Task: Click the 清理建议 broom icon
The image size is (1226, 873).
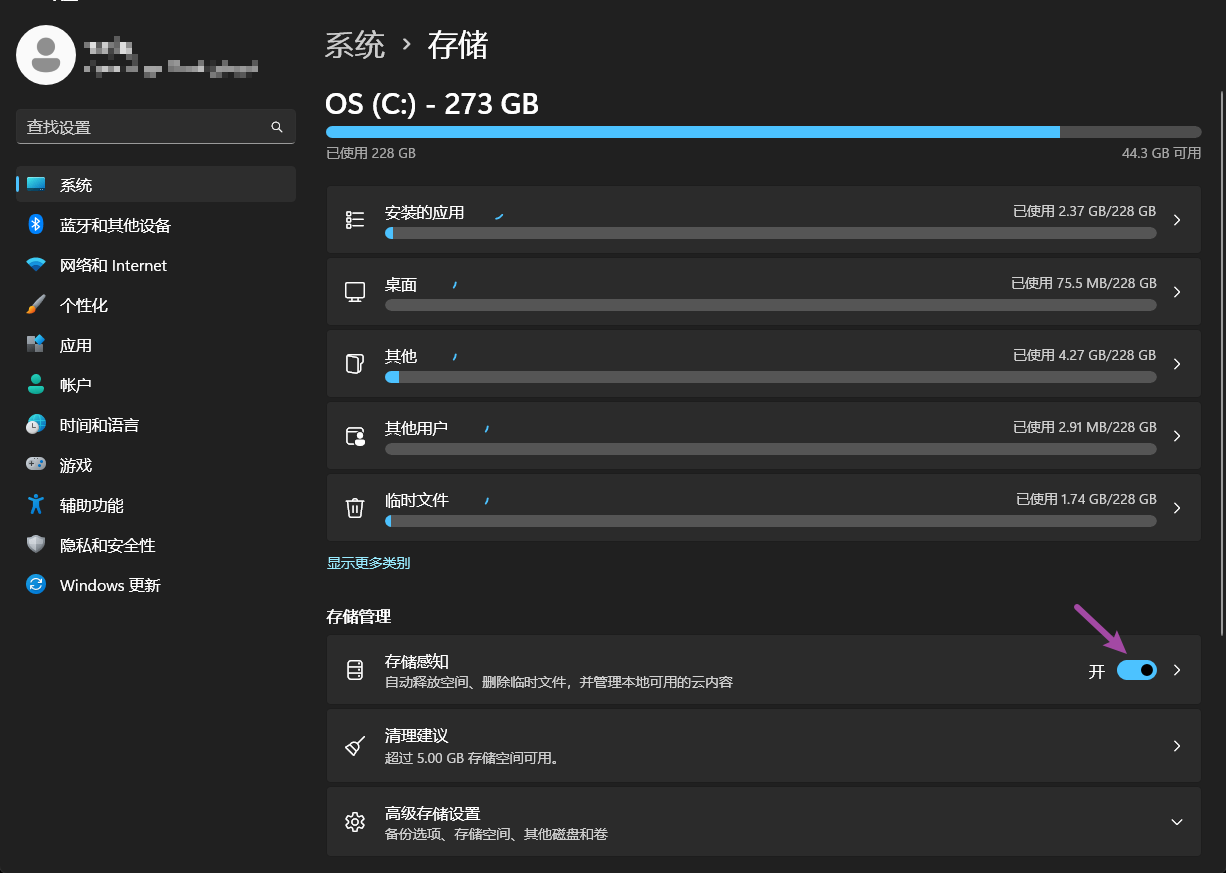Action: [x=355, y=746]
